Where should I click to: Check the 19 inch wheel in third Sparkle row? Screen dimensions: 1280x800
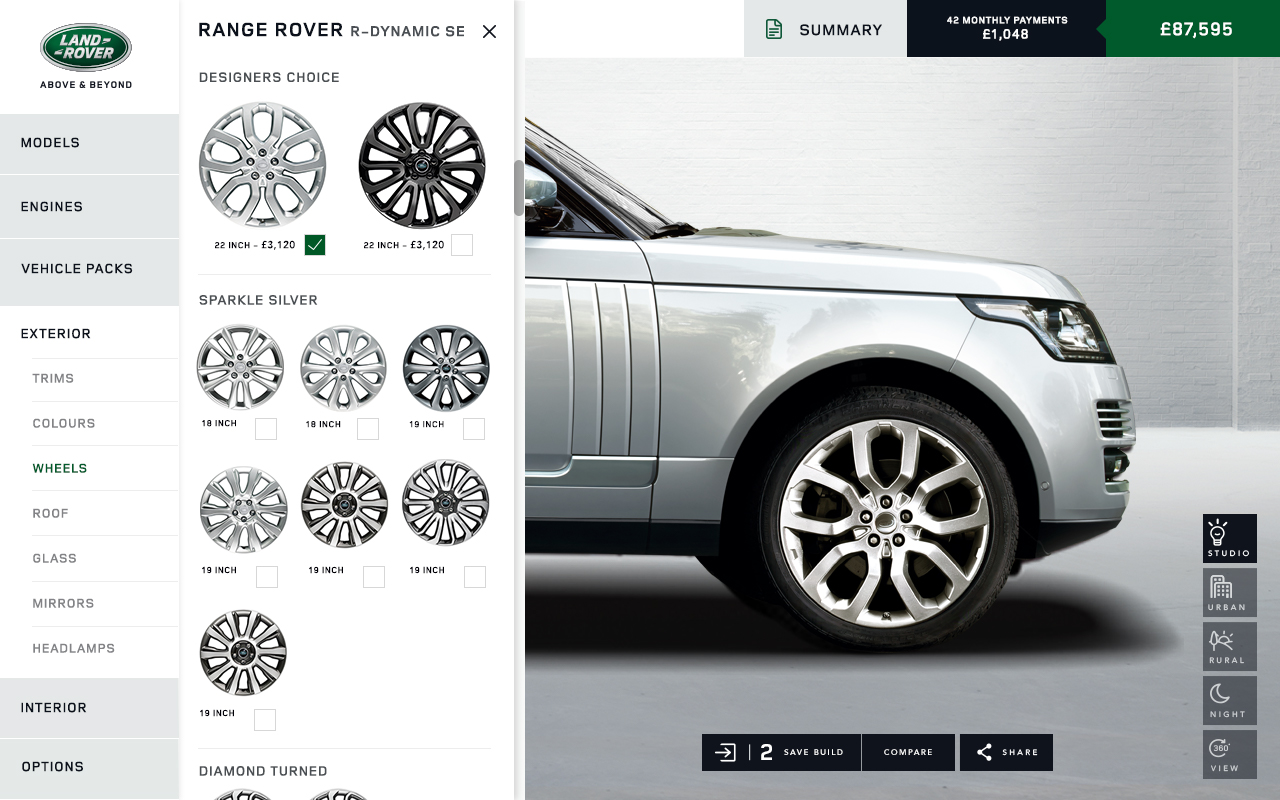(265, 720)
